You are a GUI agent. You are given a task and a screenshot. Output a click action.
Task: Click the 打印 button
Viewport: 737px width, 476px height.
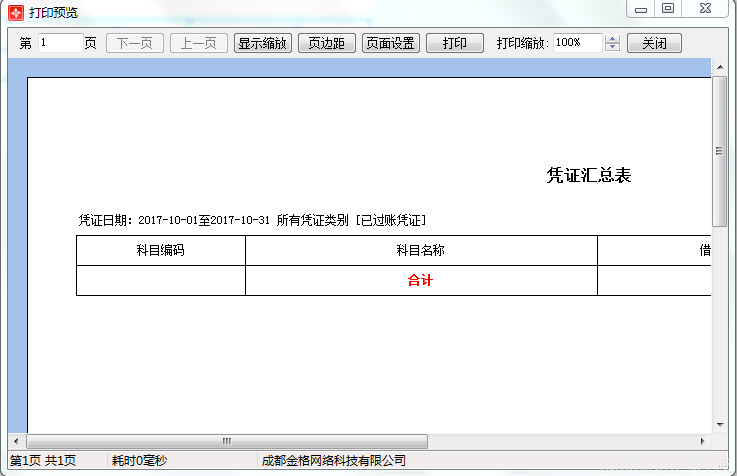(454, 44)
